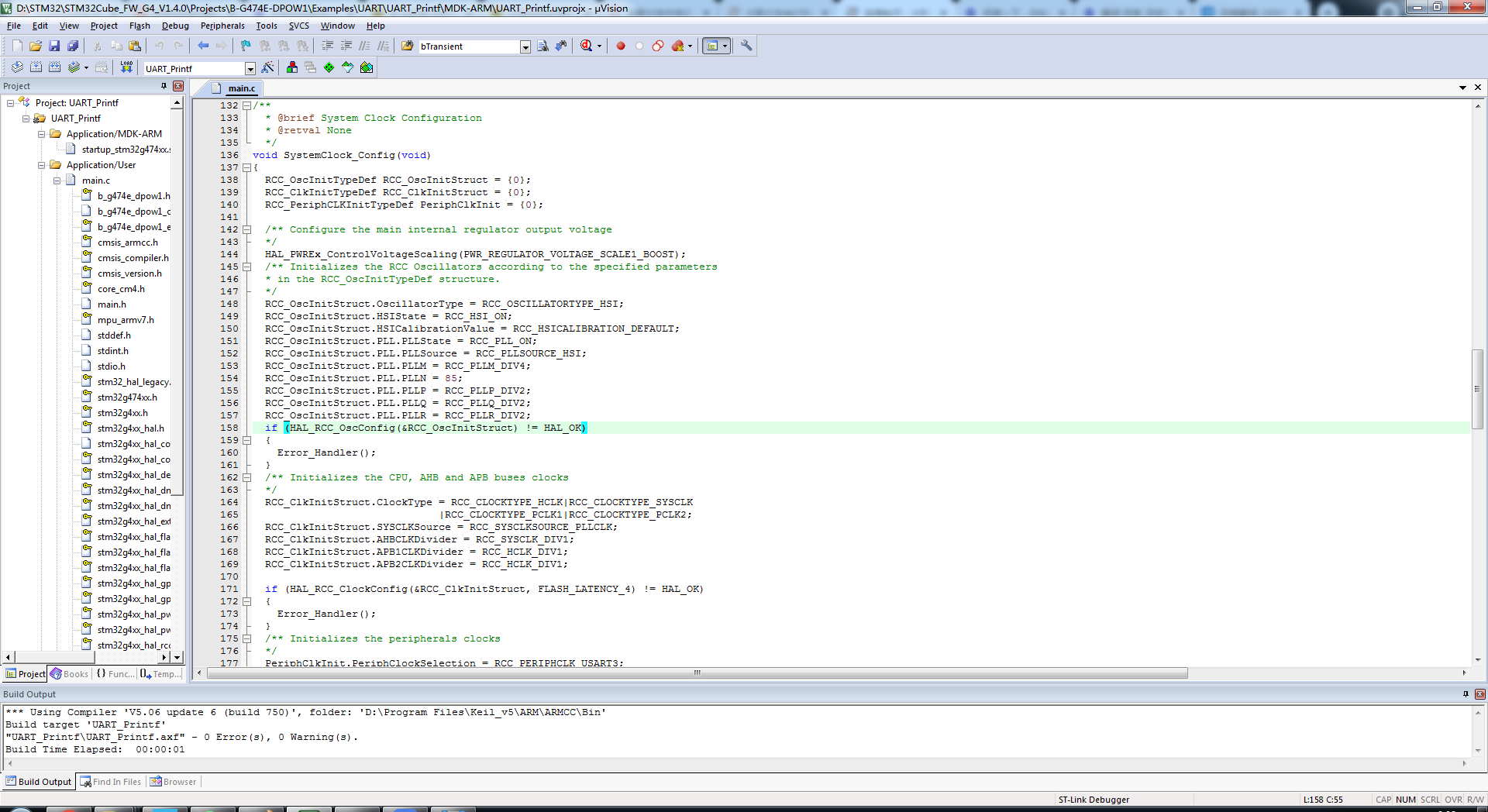1488x812 pixels.
Task: Collapse the Project: UART_Printf tree node
Action: point(10,103)
